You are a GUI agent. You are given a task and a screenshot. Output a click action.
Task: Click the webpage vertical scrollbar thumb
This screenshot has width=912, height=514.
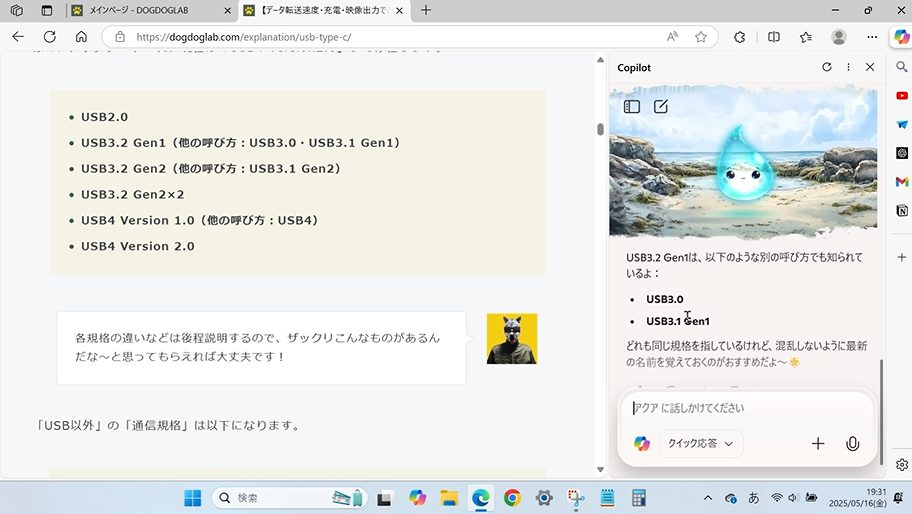[600, 129]
